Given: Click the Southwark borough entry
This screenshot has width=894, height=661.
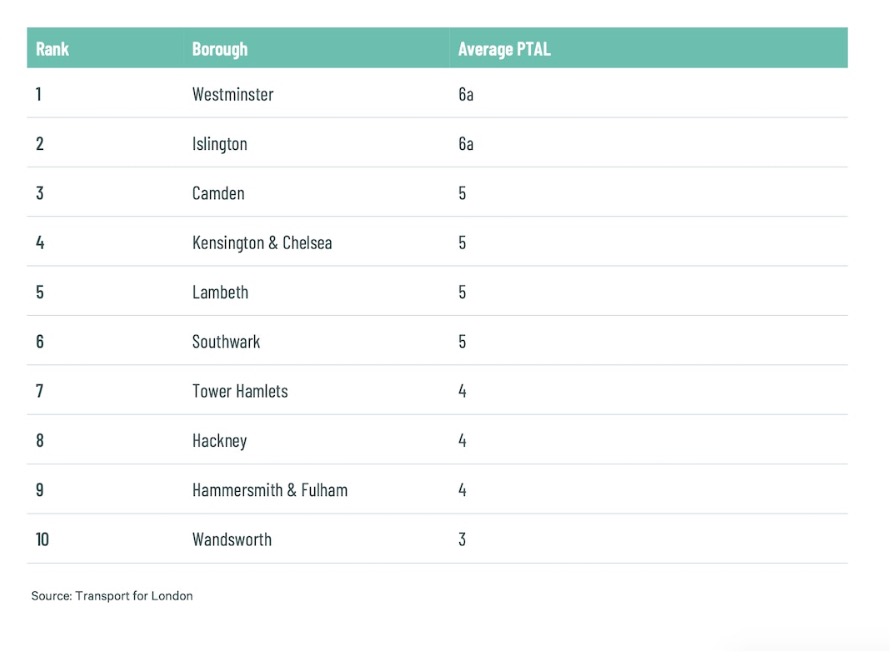Looking at the screenshot, I should tap(226, 342).
